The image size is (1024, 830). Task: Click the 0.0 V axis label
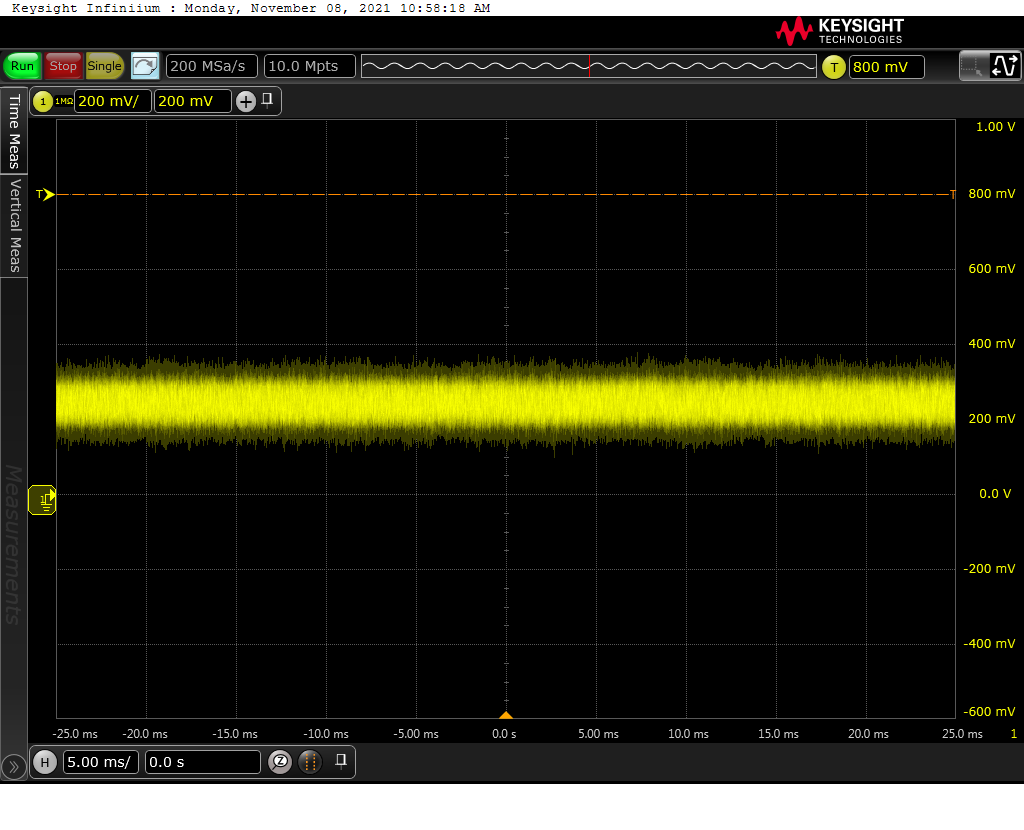[995, 494]
